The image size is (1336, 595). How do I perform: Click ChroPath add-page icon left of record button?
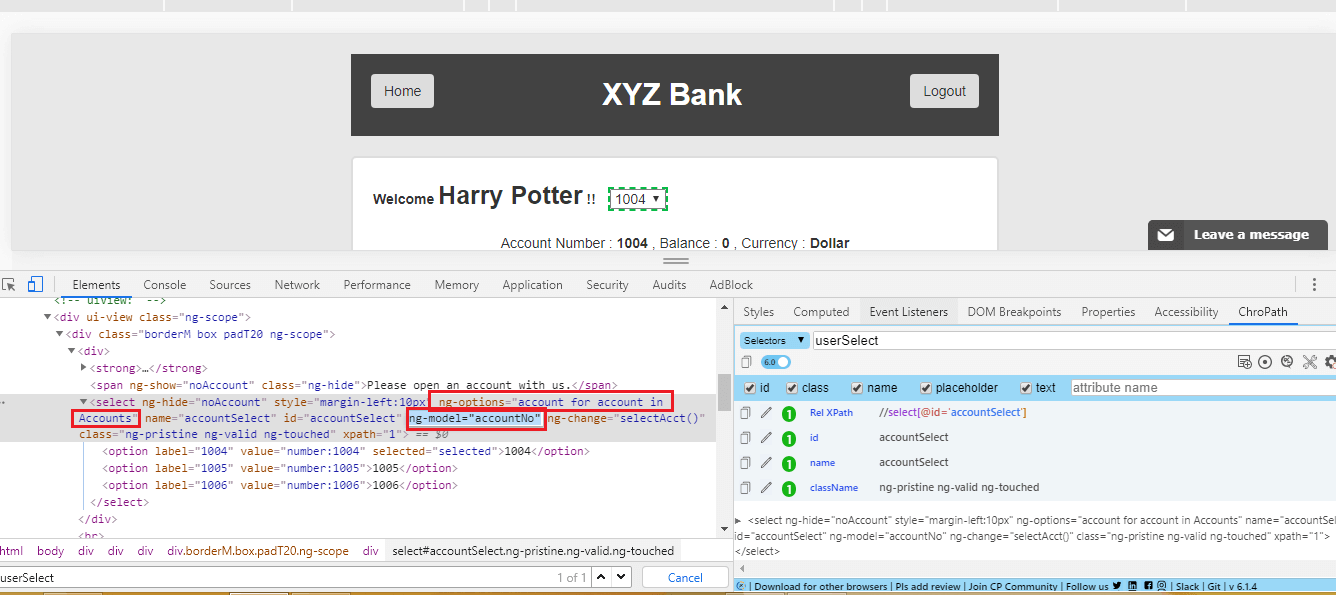(1244, 362)
